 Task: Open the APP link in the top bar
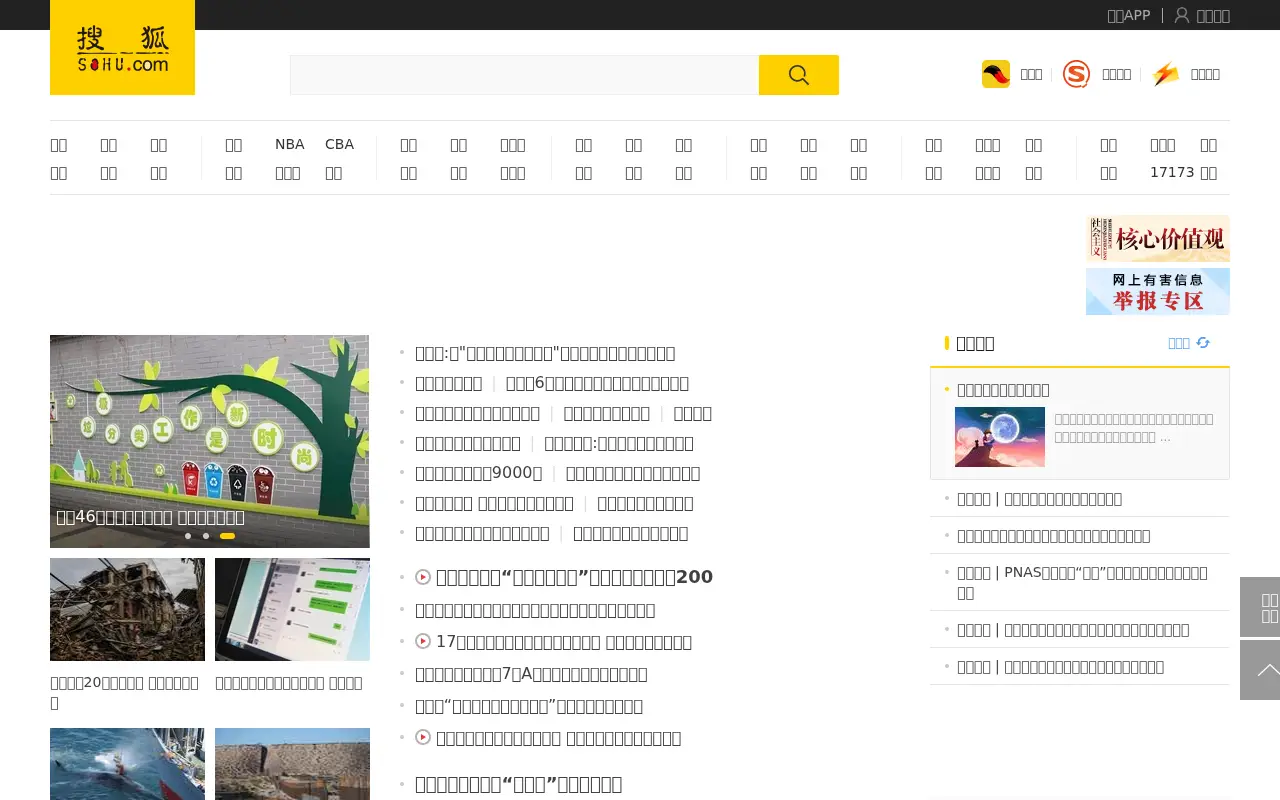coord(1129,15)
